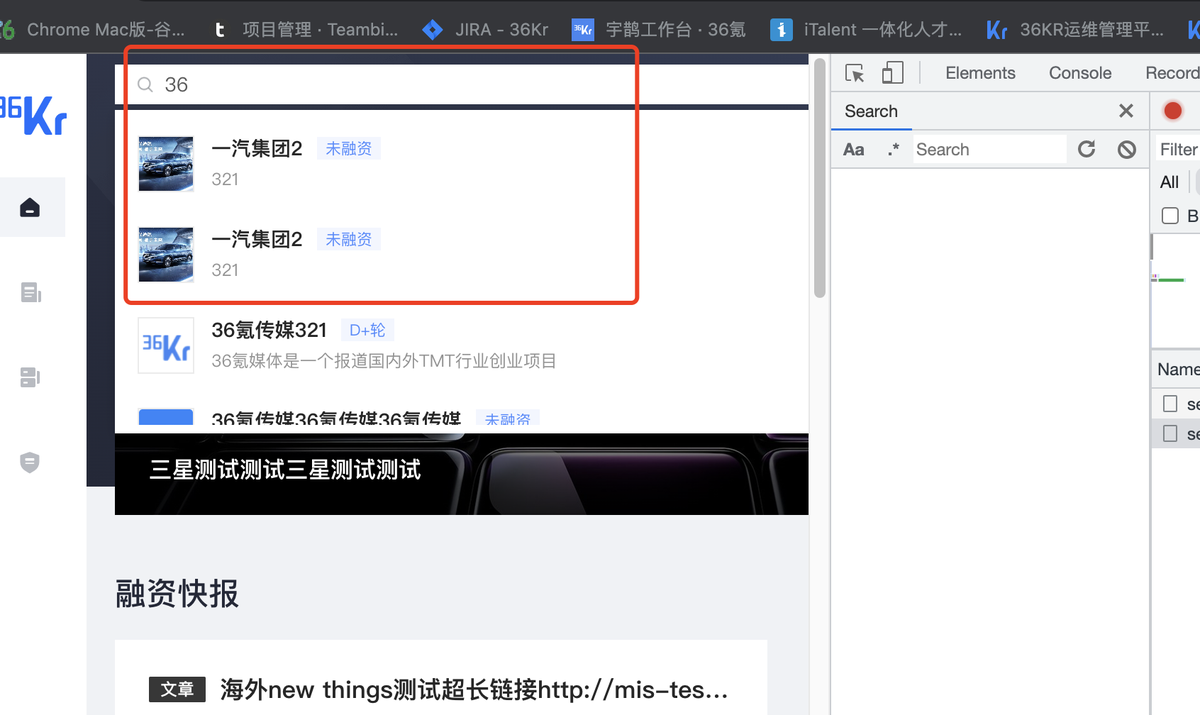
Task: Open the 宇鹊工作台 · 36氪 bookmark
Action: pyautogui.click(x=660, y=30)
